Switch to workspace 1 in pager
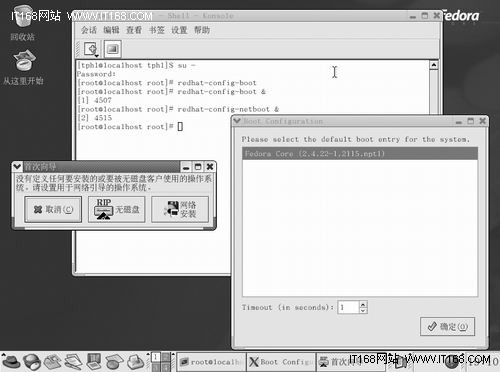This screenshot has height=372, width=500. pyautogui.click(x=156, y=357)
